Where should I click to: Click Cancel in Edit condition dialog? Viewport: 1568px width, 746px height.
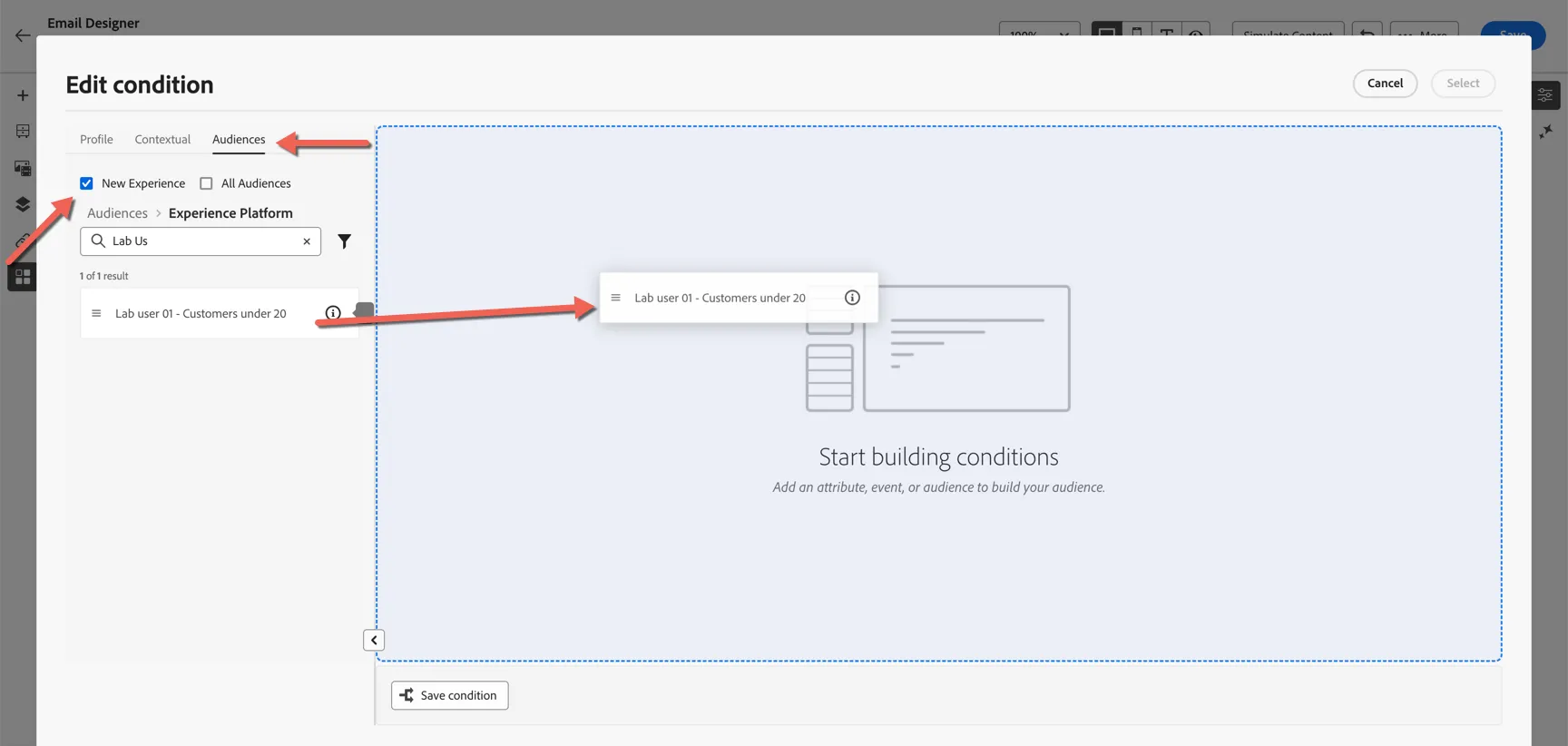coord(1385,83)
